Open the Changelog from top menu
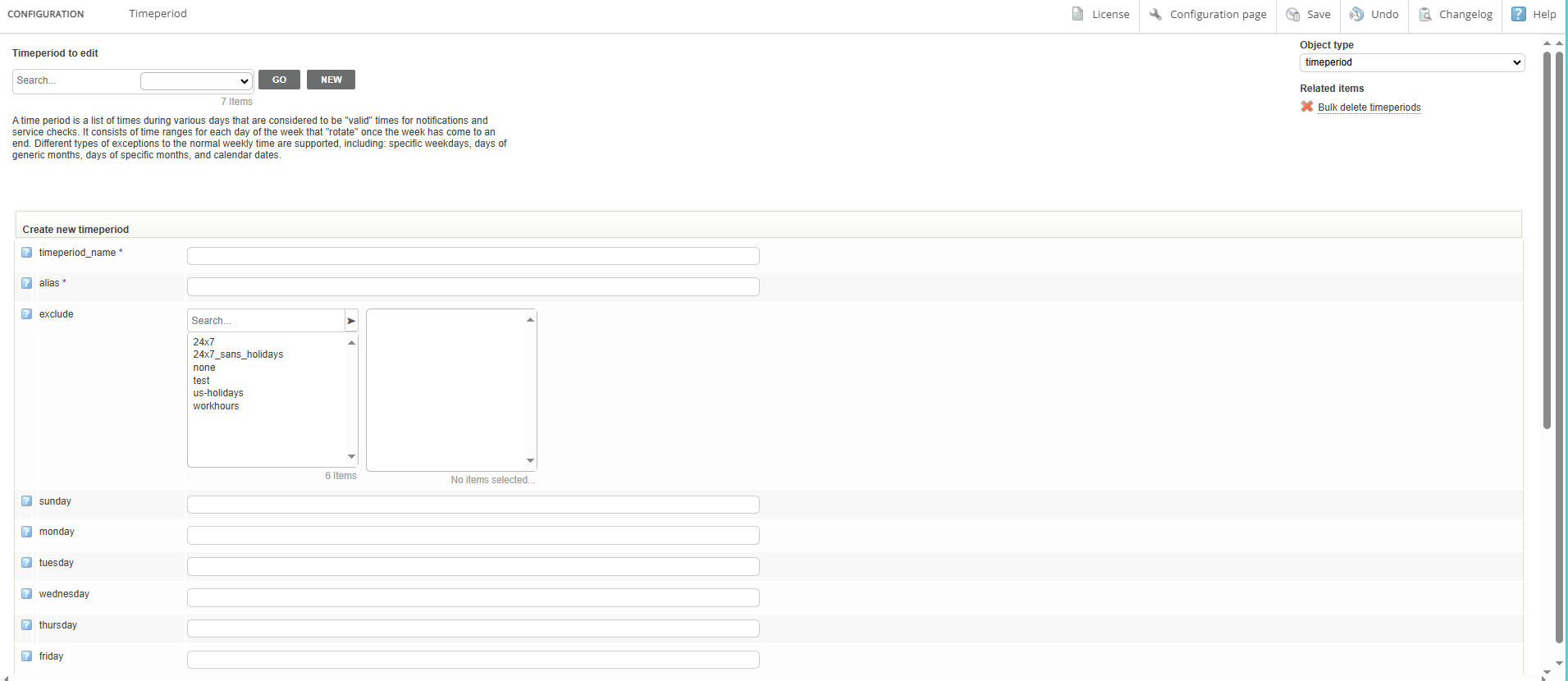Image resolution: width=1568 pixels, height=681 pixels. 1456,15
